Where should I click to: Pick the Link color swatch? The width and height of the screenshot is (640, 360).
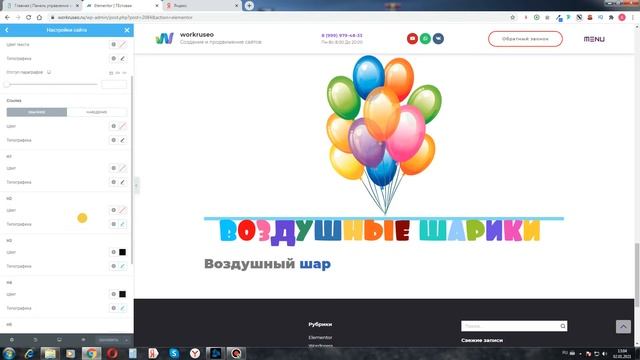(122, 126)
